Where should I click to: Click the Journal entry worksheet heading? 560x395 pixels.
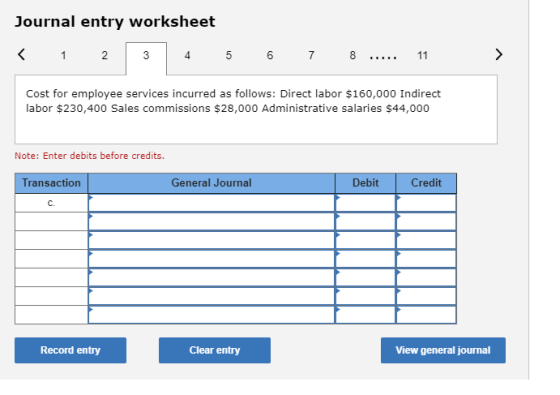tap(115, 21)
